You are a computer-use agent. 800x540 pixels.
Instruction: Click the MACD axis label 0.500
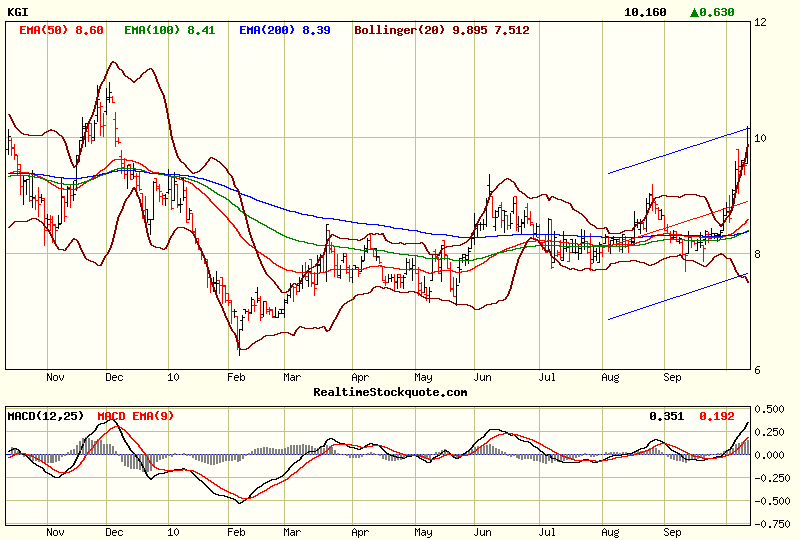[x=769, y=409]
